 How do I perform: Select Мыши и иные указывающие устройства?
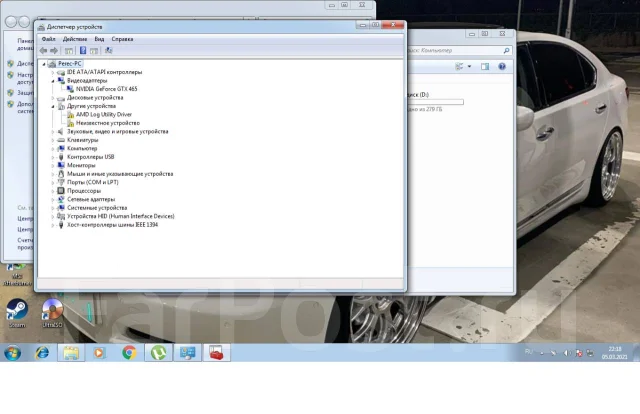(120, 174)
